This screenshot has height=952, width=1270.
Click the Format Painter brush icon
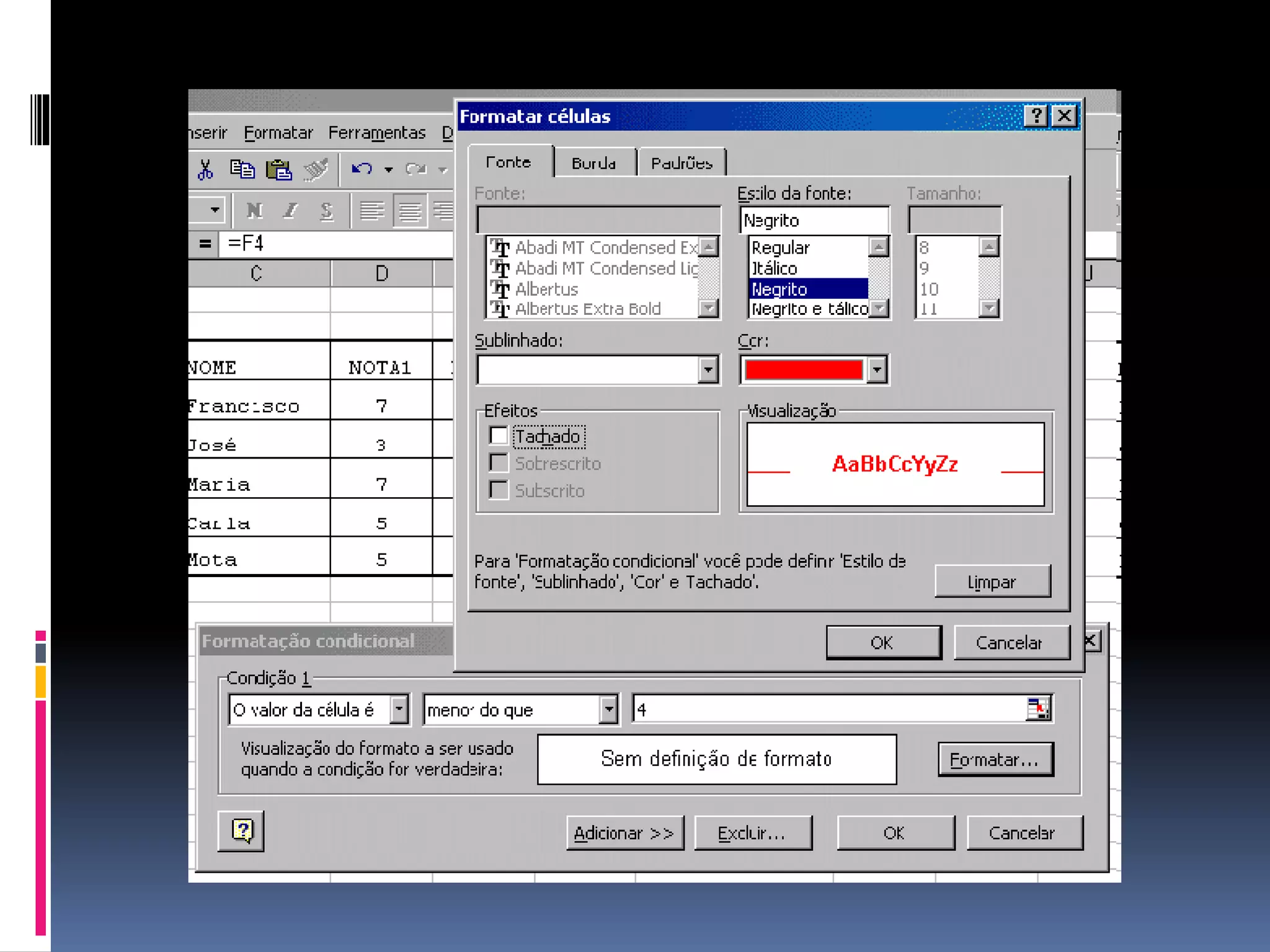(x=316, y=169)
